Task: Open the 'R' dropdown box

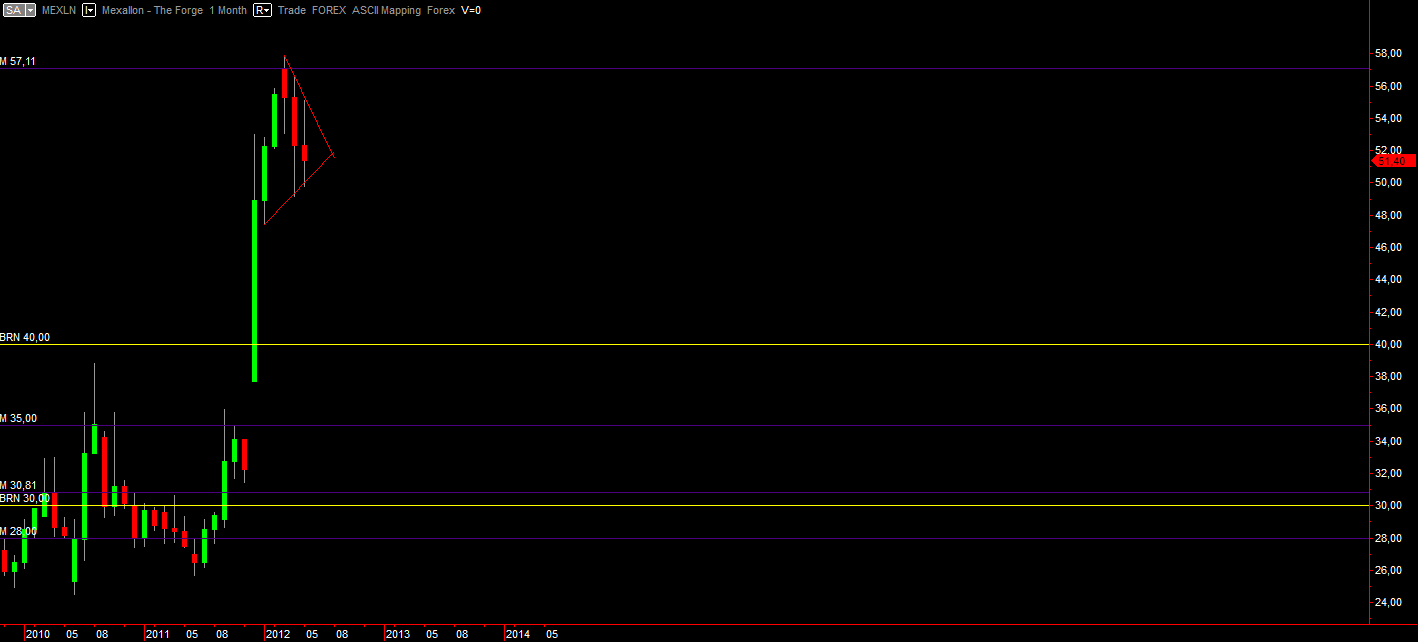Action: (262, 10)
